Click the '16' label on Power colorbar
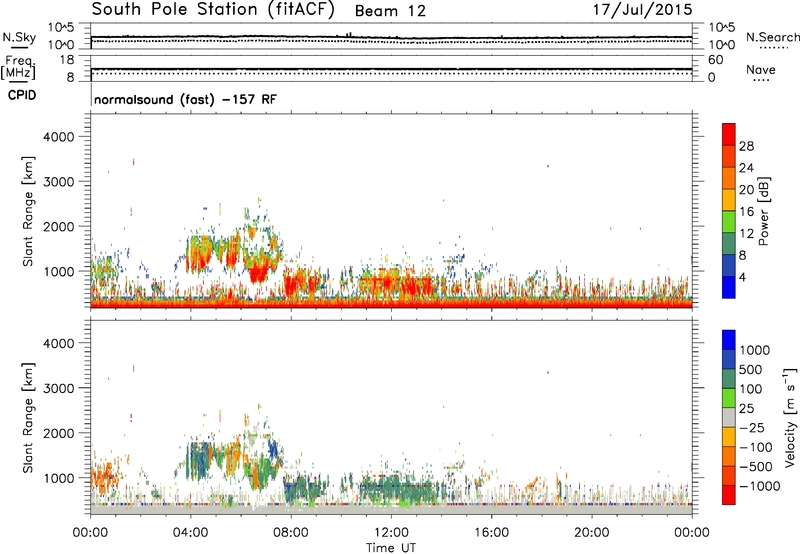This screenshot has width=800, height=554. coord(746,212)
